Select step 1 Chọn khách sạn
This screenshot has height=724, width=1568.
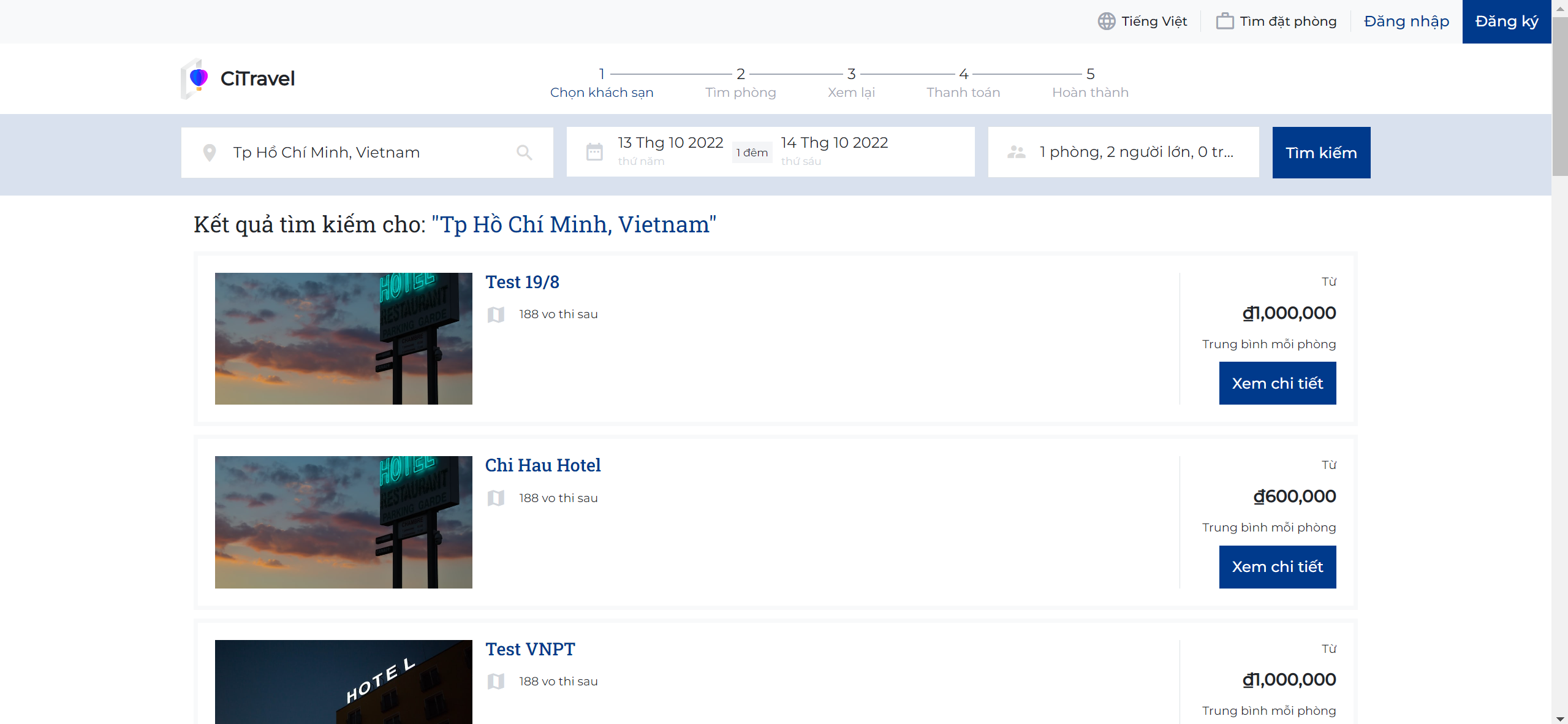[601, 83]
